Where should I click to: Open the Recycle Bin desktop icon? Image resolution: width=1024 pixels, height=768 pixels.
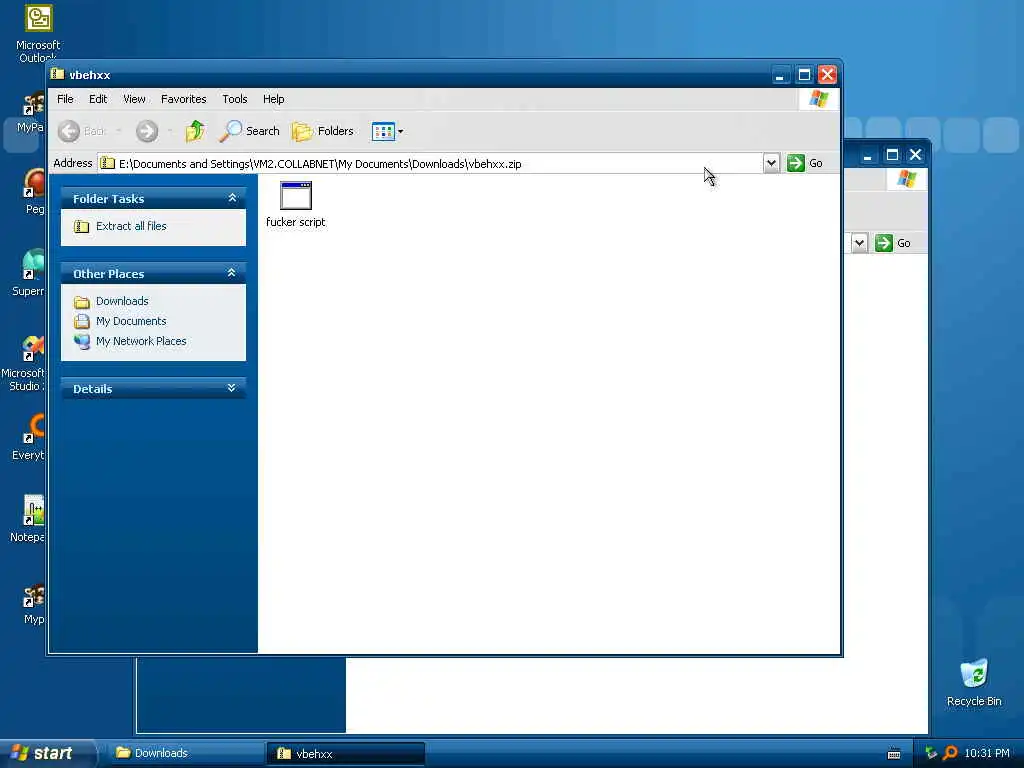pos(974,682)
